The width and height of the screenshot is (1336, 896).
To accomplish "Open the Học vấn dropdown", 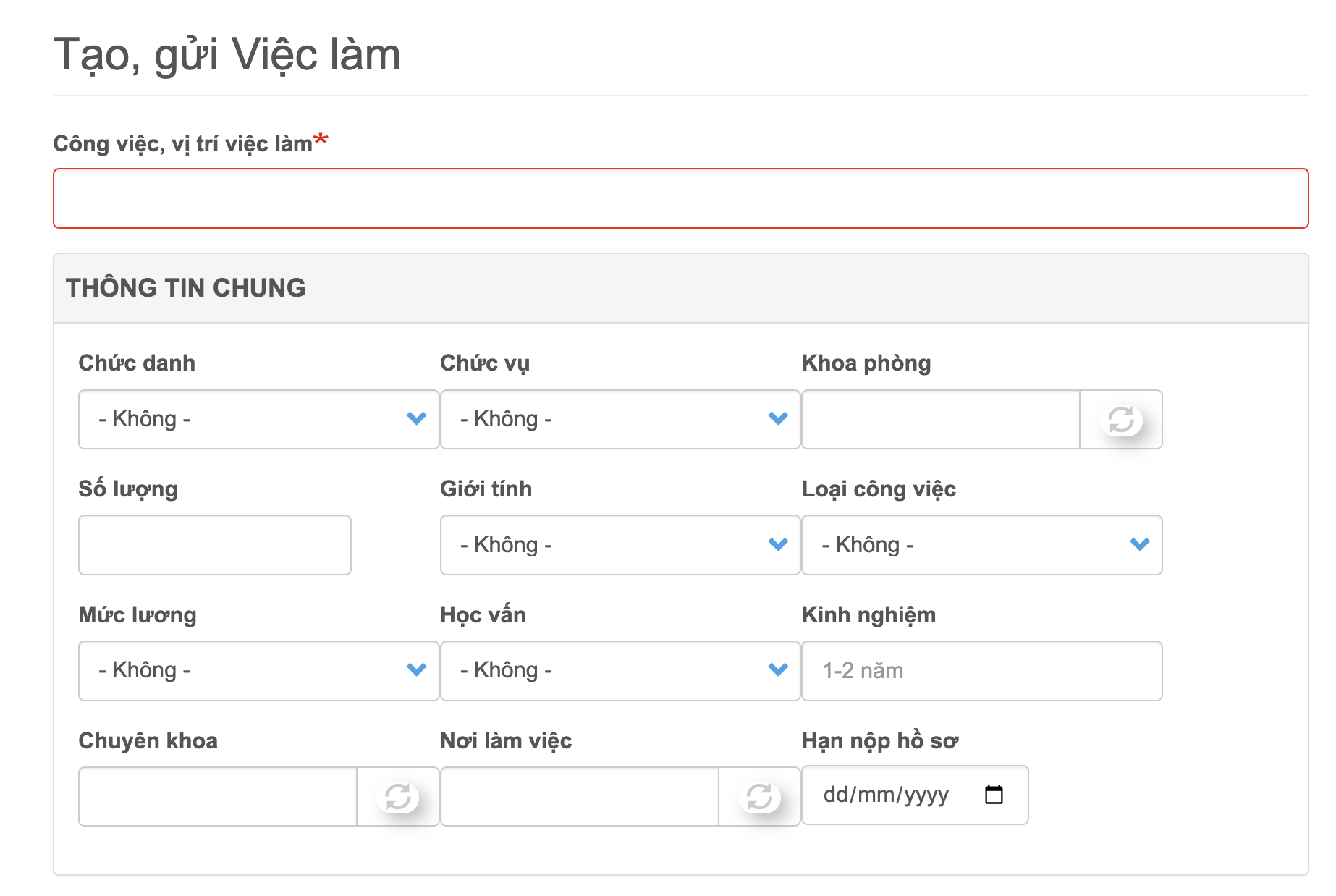I will 620,671.
